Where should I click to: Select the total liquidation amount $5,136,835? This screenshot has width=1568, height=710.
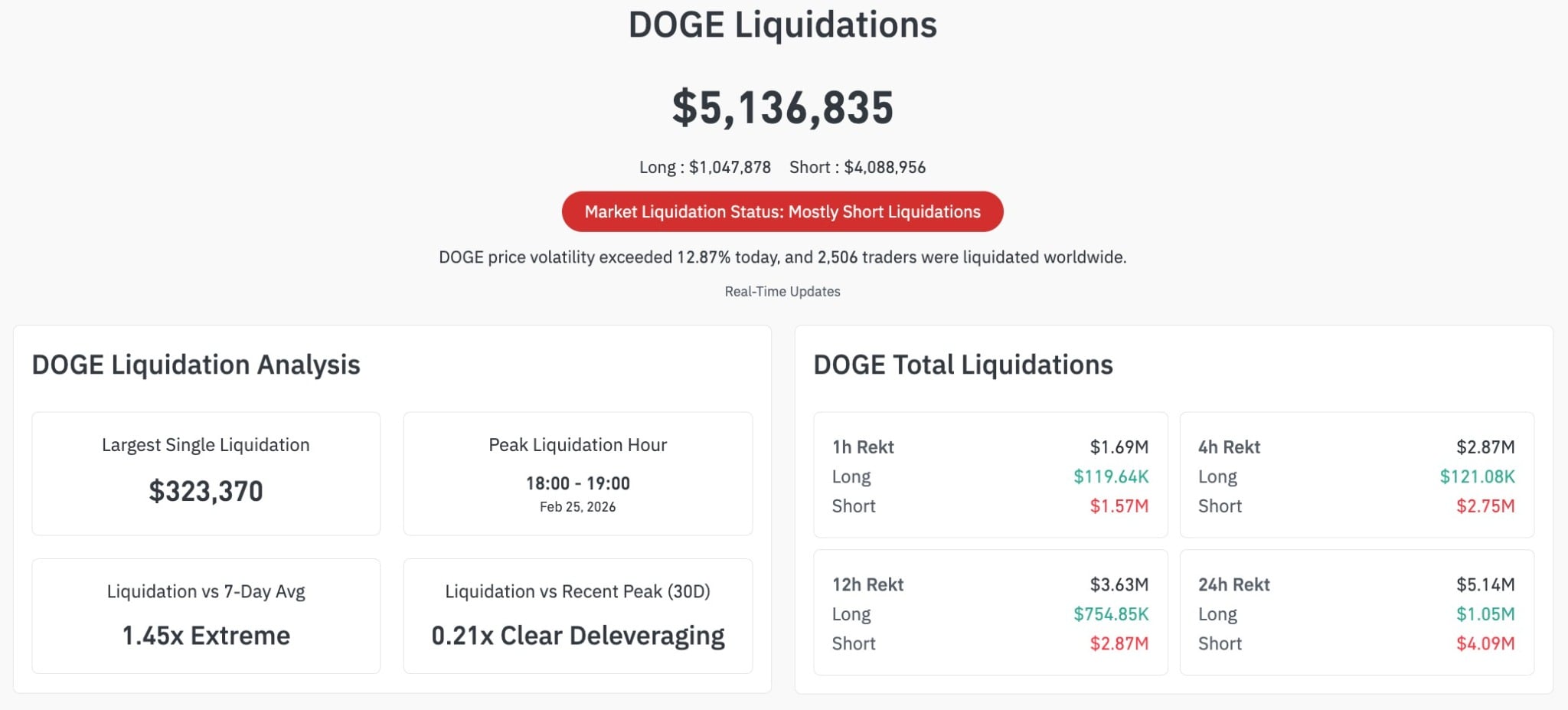click(782, 107)
